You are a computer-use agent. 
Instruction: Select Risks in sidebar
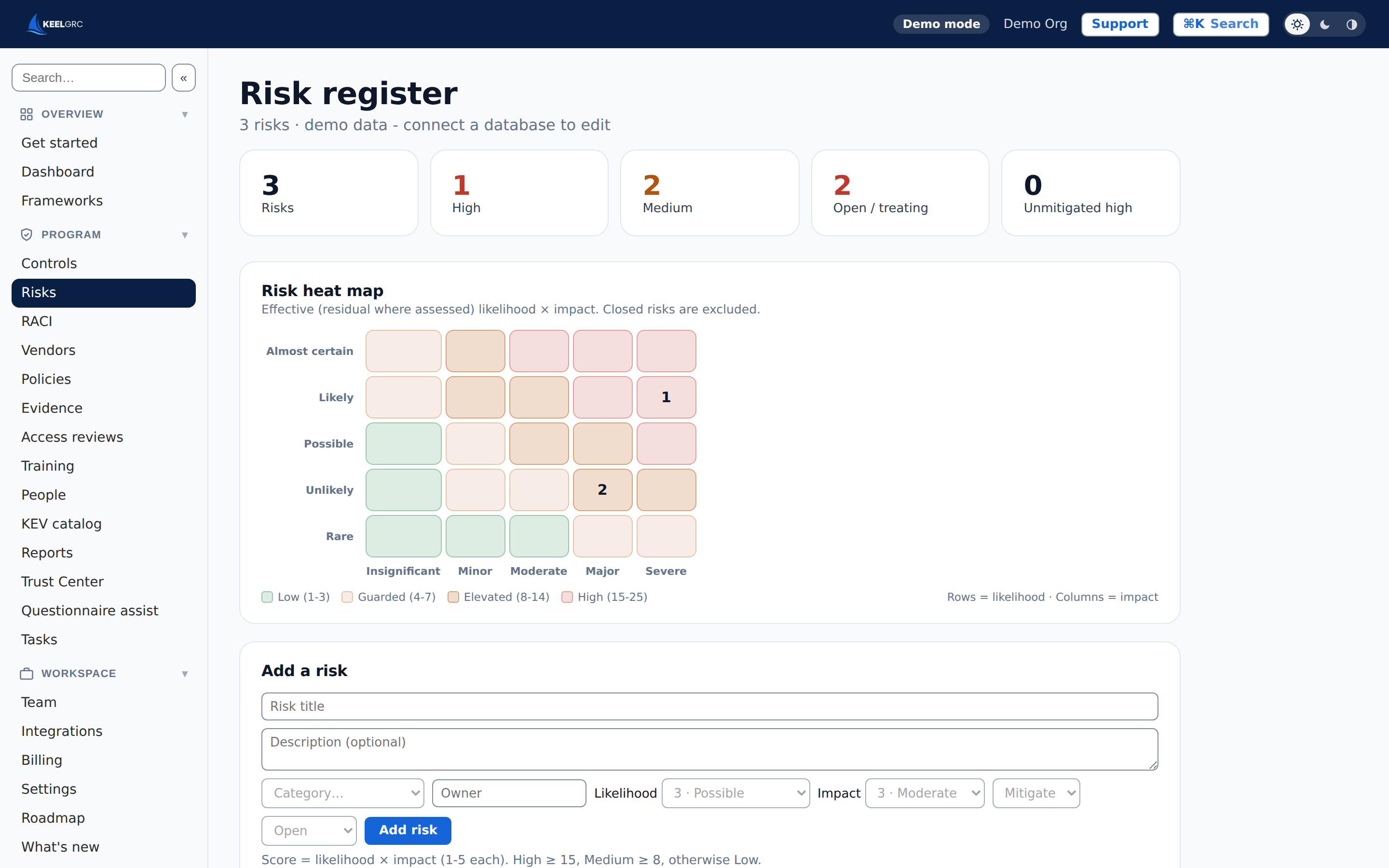pyautogui.click(x=103, y=293)
